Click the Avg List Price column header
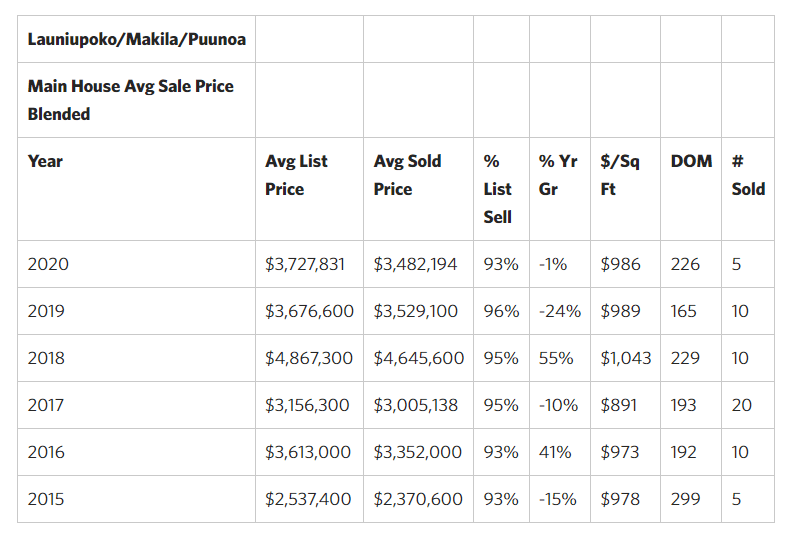 coord(296,175)
